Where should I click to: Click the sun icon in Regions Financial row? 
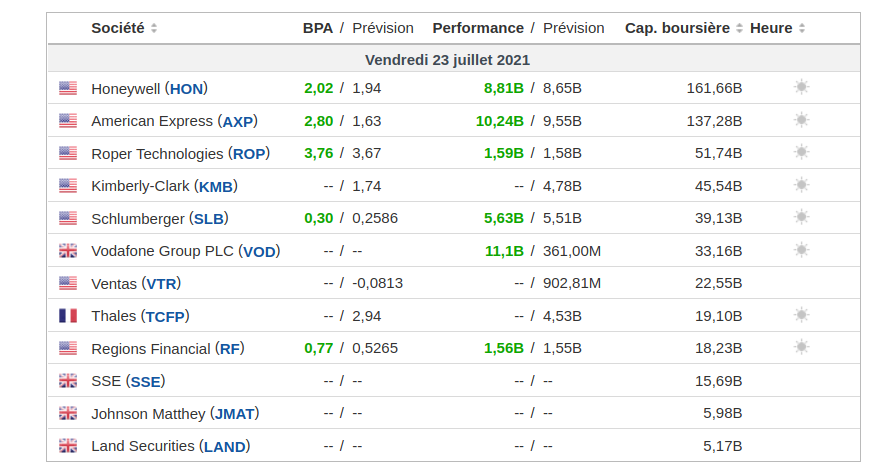pyautogui.click(x=801, y=348)
